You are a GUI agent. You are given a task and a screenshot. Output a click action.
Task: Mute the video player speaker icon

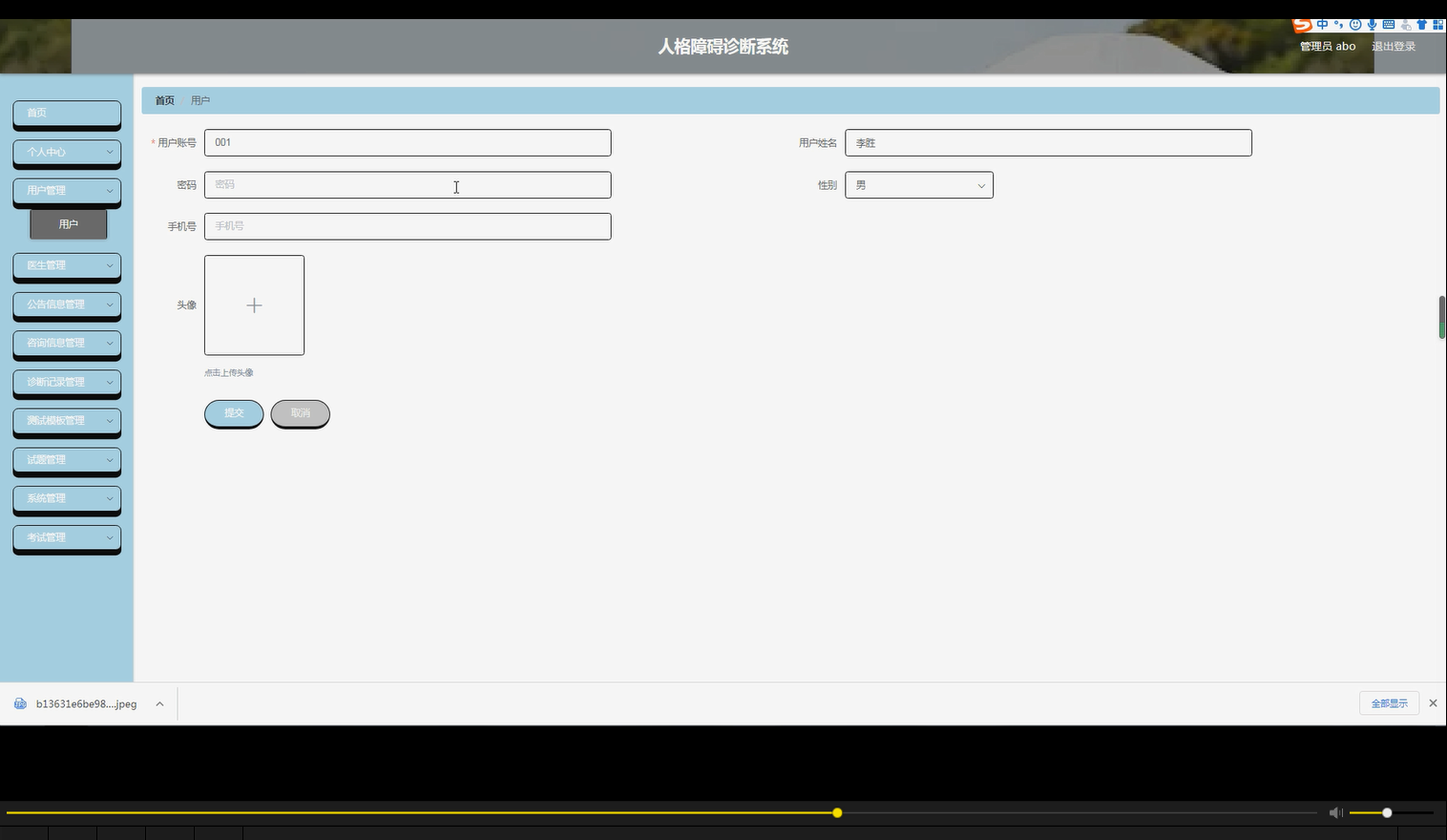(1335, 812)
